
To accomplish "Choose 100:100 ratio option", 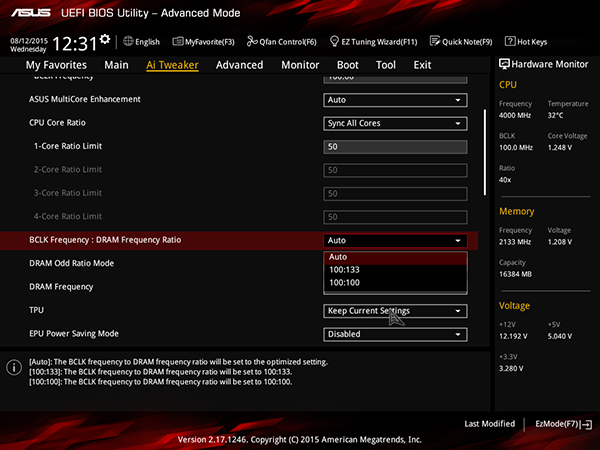I will [x=395, y=283].
